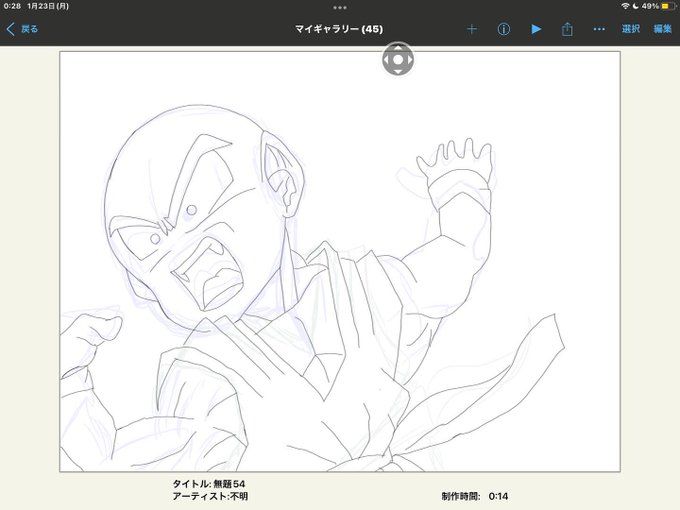The image size is (680, 510).
Task: Open the share icon
Action: [x=567, y=29]
